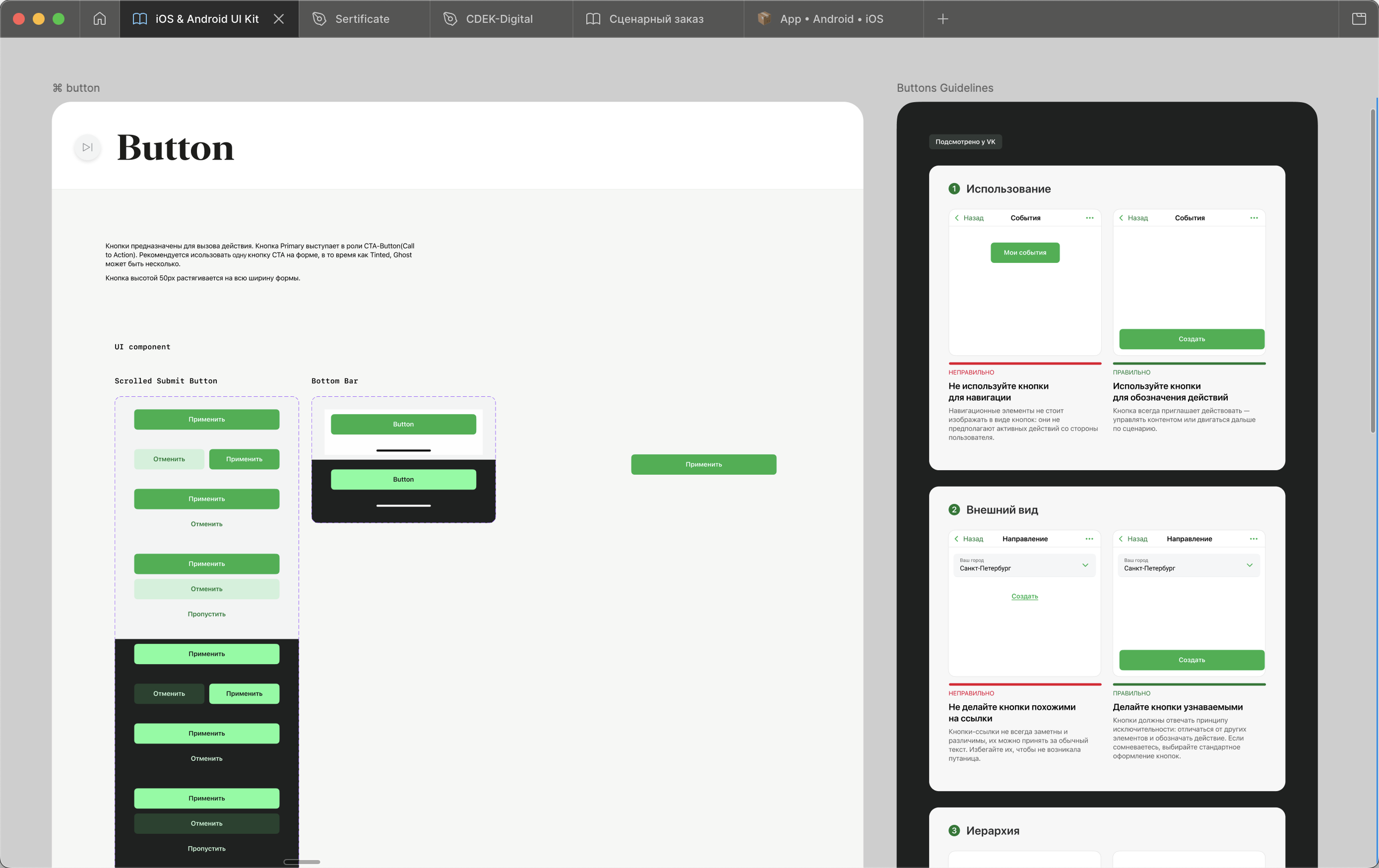Open the window panel icon at top right

coord(1359,19)
